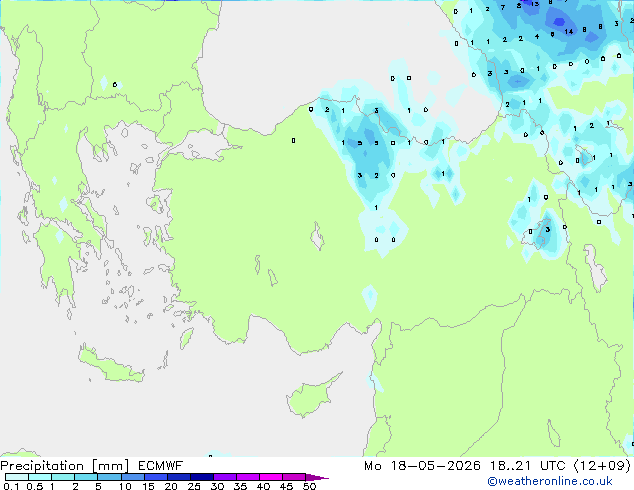The height and width of the screenshot is (490, 634).
Task: Click the 30–35 mm purple legend swatch
Action: 224,477
